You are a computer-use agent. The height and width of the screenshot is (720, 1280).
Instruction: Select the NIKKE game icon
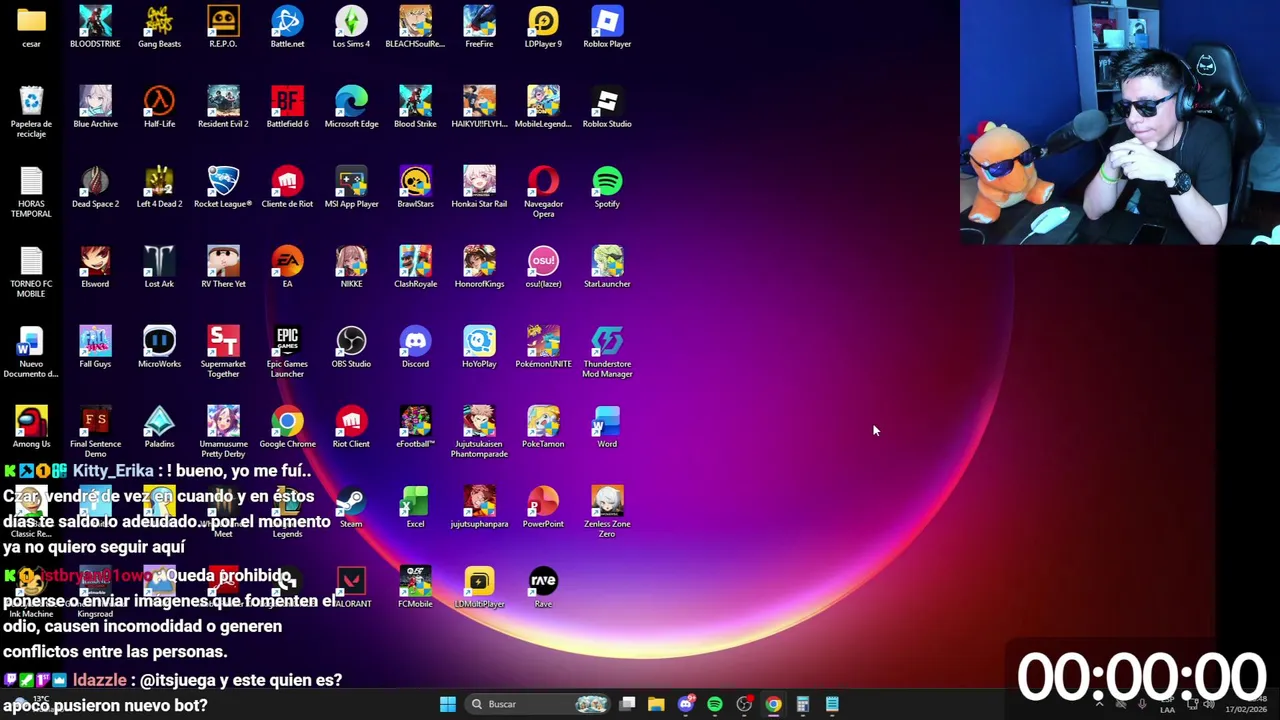point(351,267)
